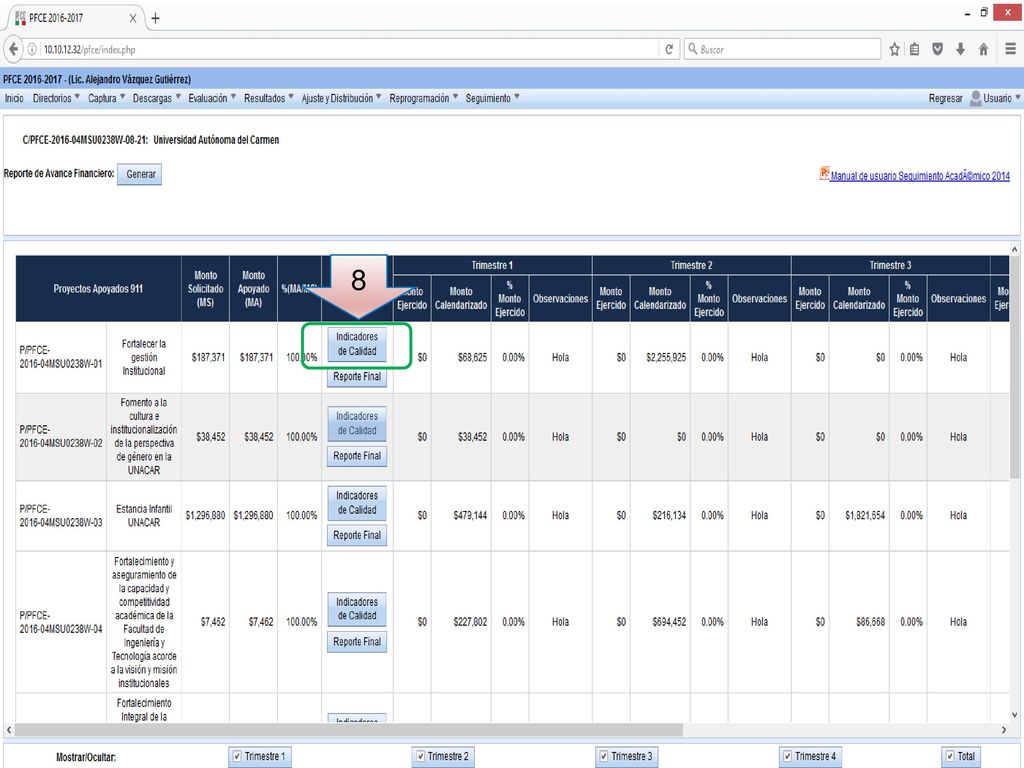The image size is (1024, 768).
Task: Click the table's horizontal scrollbar thumb
Action: [348, 729]
